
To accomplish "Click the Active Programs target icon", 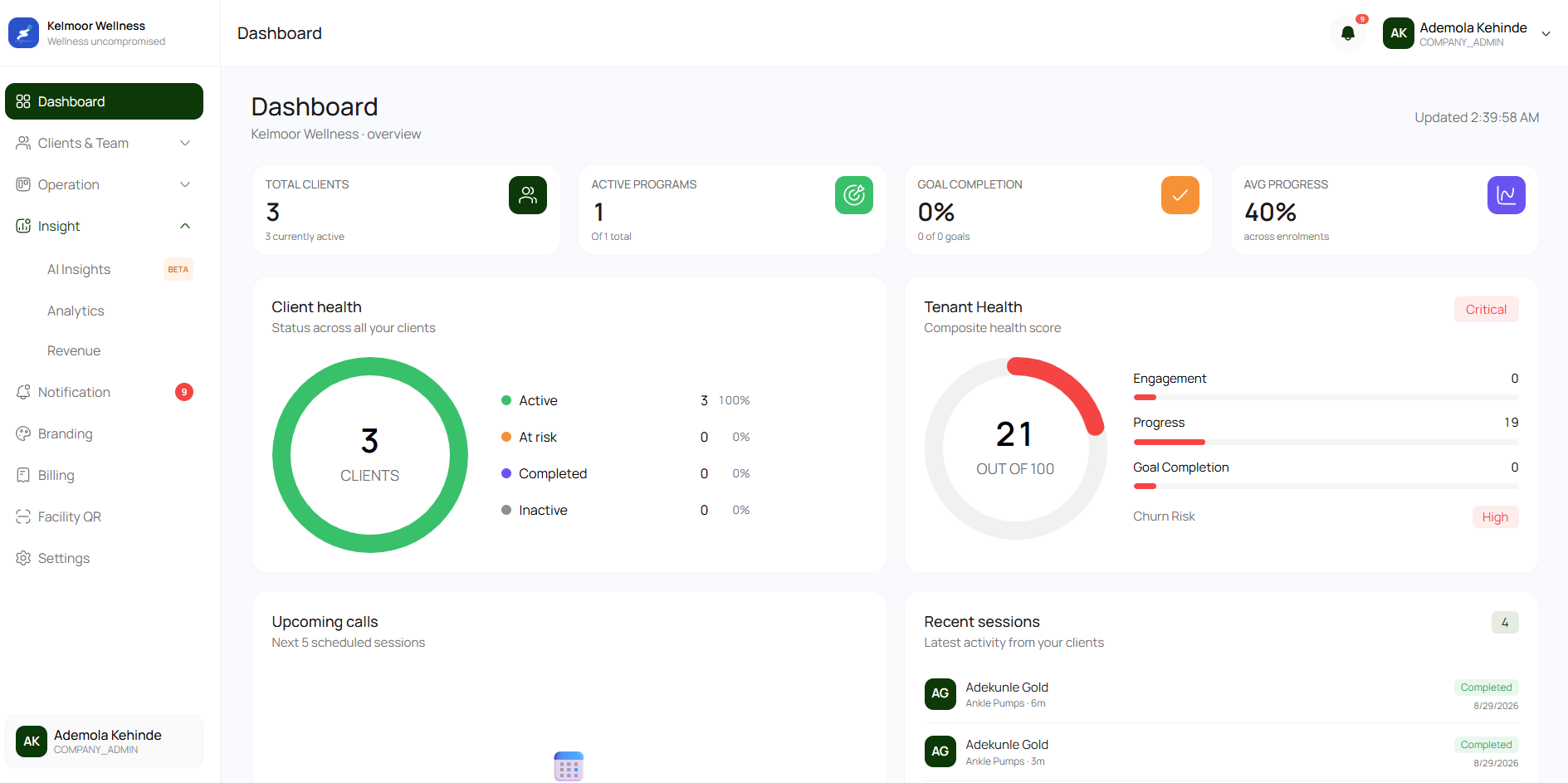I will 854,195.
